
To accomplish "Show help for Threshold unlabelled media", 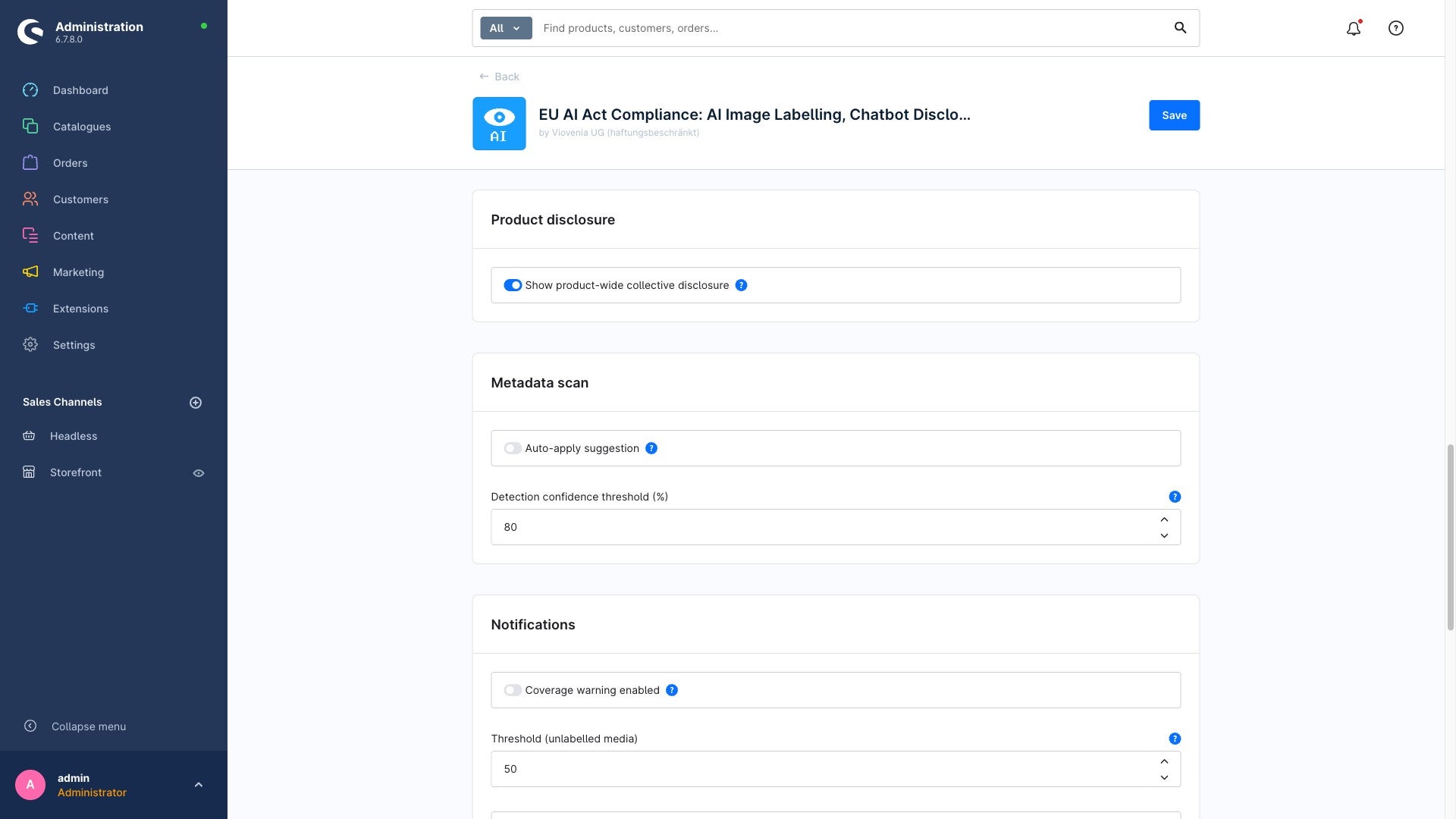I will pyautogui.click(x=1175, y=739).
